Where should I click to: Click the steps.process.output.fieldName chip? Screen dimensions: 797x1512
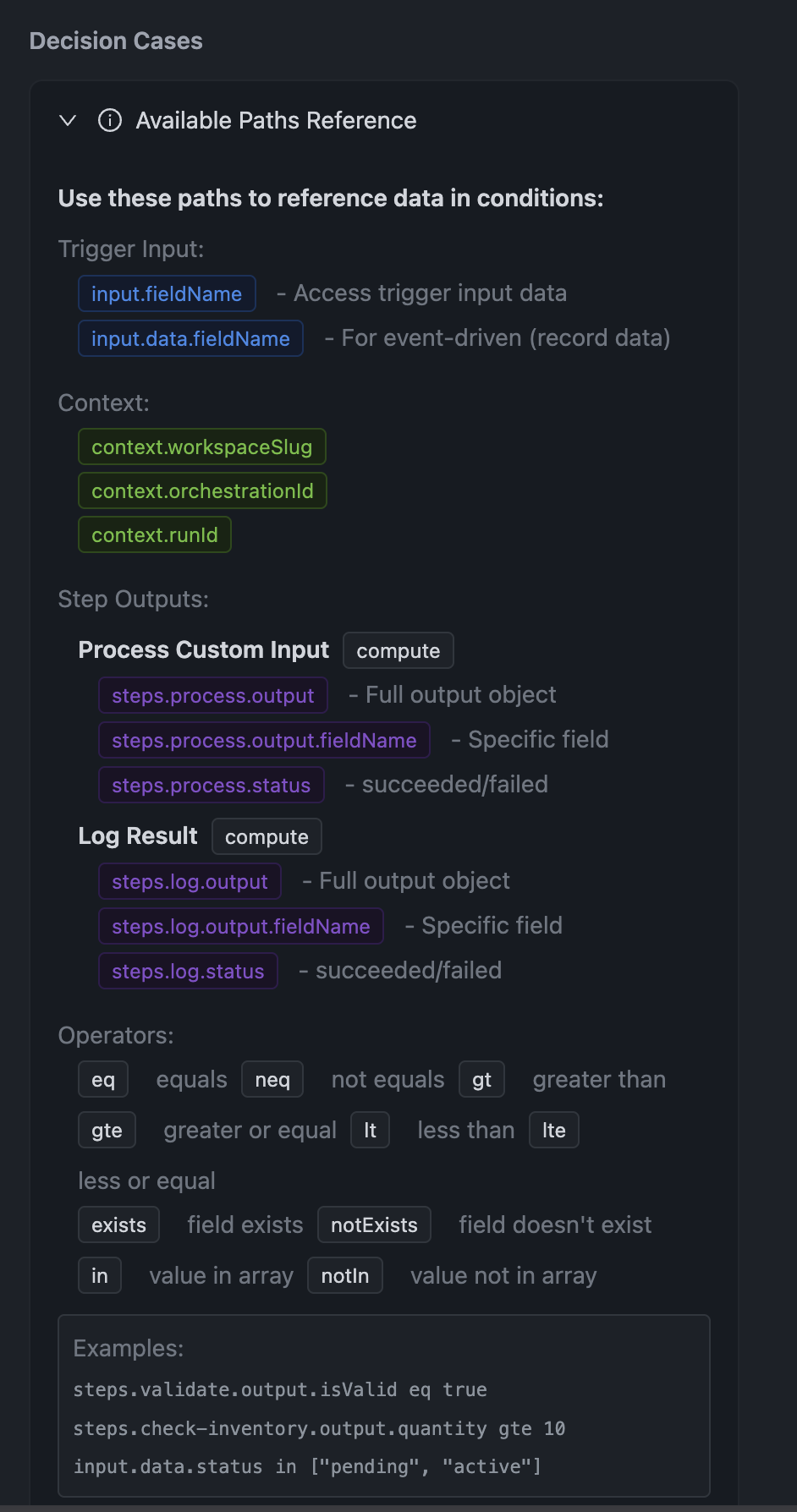tap(264, 741)
